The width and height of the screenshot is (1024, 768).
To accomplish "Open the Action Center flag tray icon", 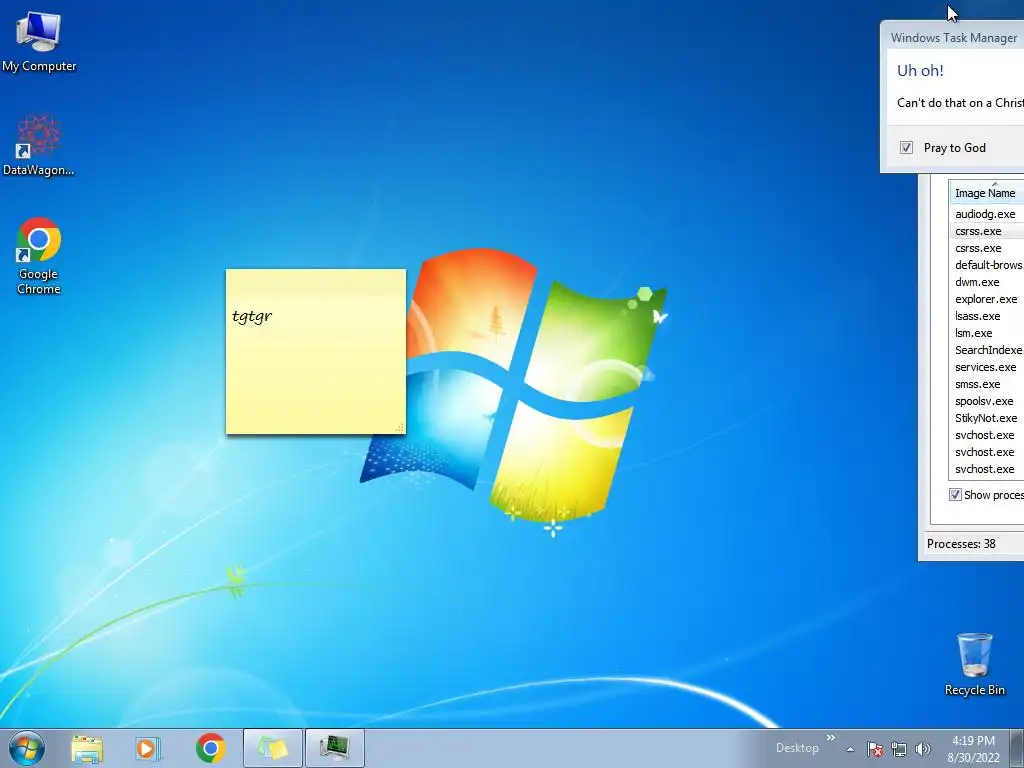I will 875,749.
